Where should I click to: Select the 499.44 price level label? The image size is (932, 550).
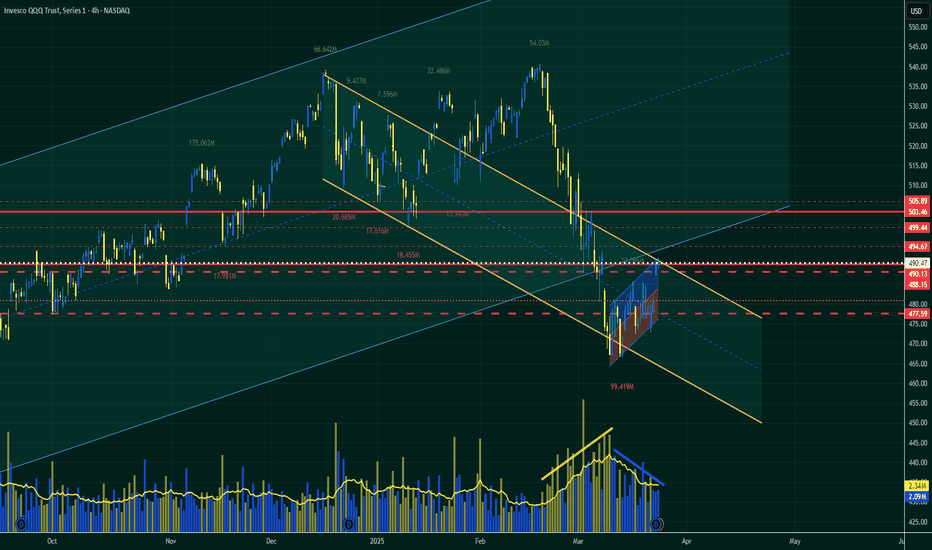918,228
